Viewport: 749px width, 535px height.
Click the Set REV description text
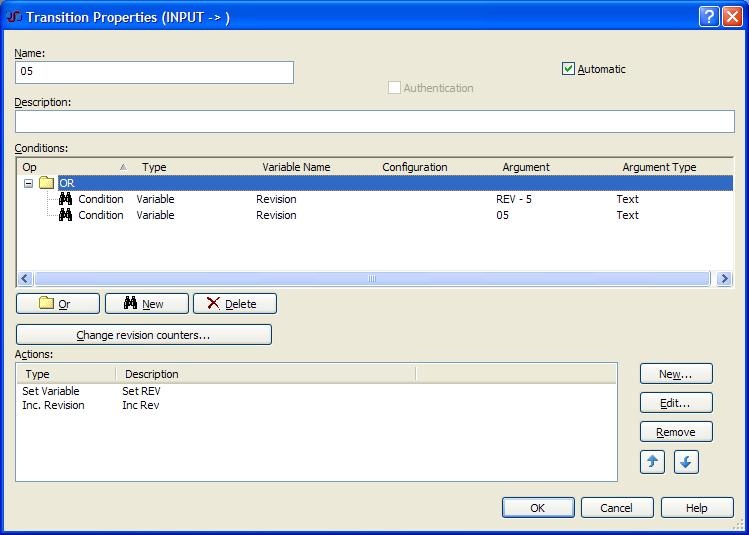pos(141,391)
